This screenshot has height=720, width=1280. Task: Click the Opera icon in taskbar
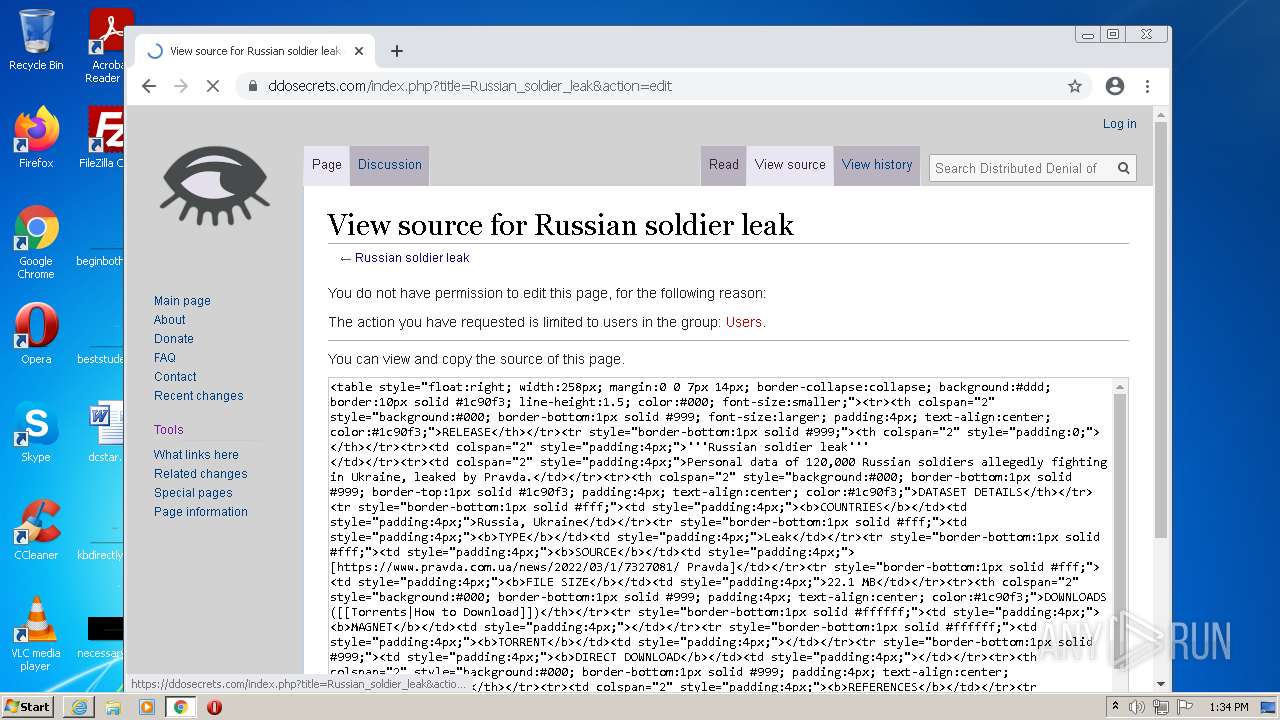click(214, 707)
